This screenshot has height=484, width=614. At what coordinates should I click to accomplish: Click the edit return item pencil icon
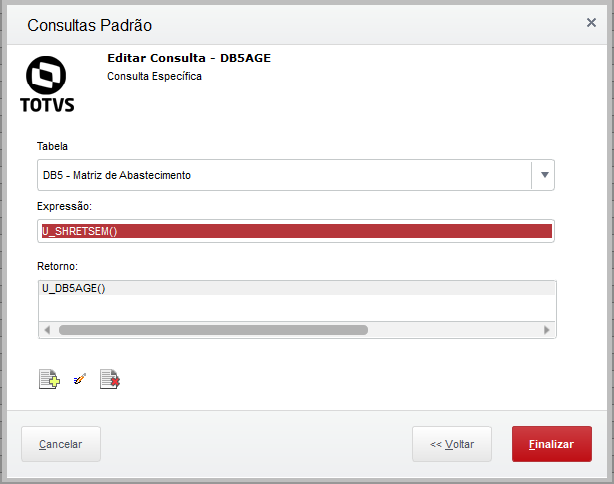(79, 379)
